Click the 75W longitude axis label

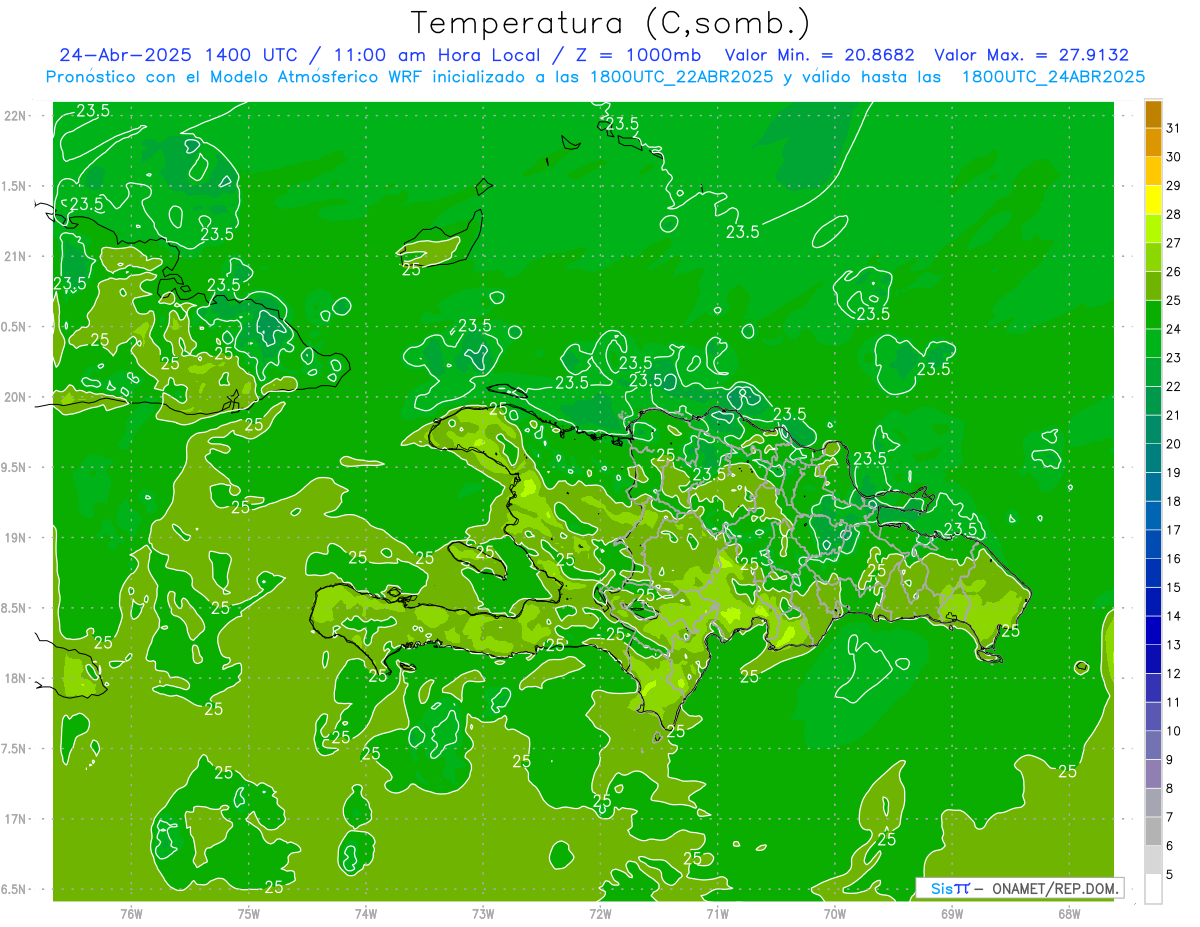pyautogui.click(x=249, y=914)
